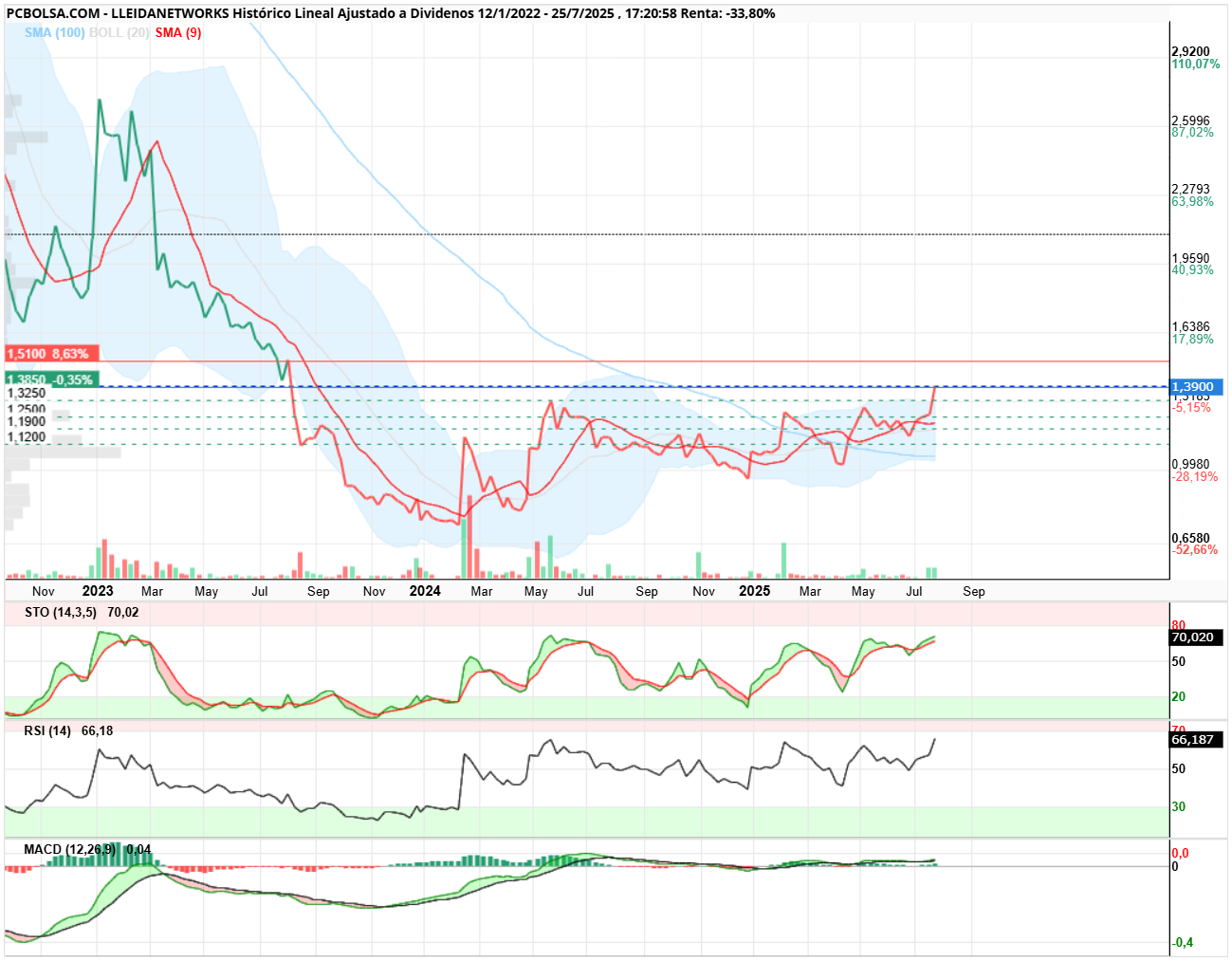Click the 40,93% percentage label

1192,269
